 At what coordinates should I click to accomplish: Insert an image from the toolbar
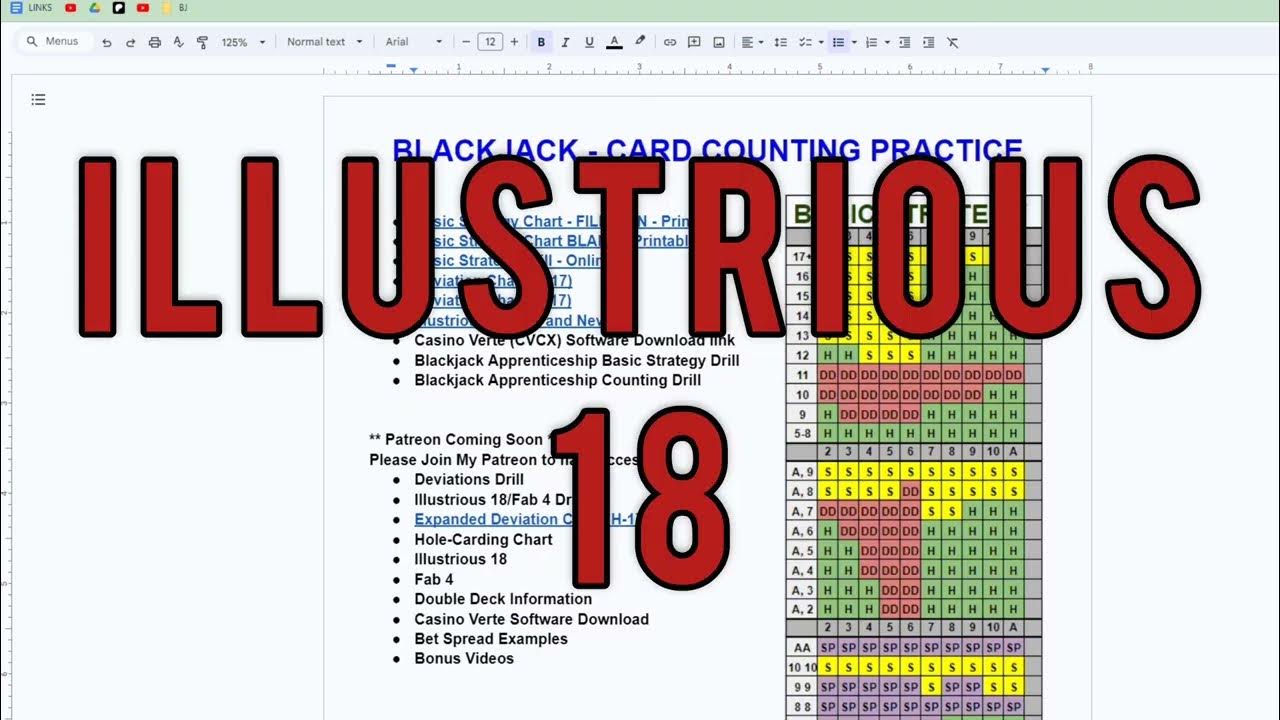click(718, 42)
